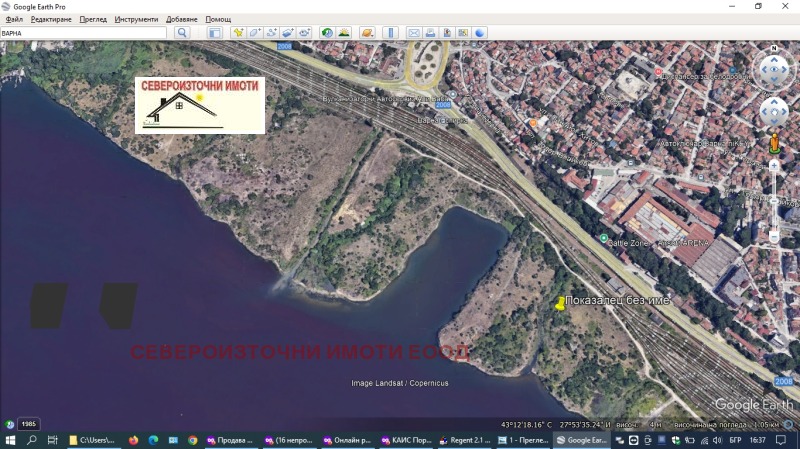The image size is (800, 449).
Task: Switch to the 'Продава' taskbar window
Action: point(230,440)
